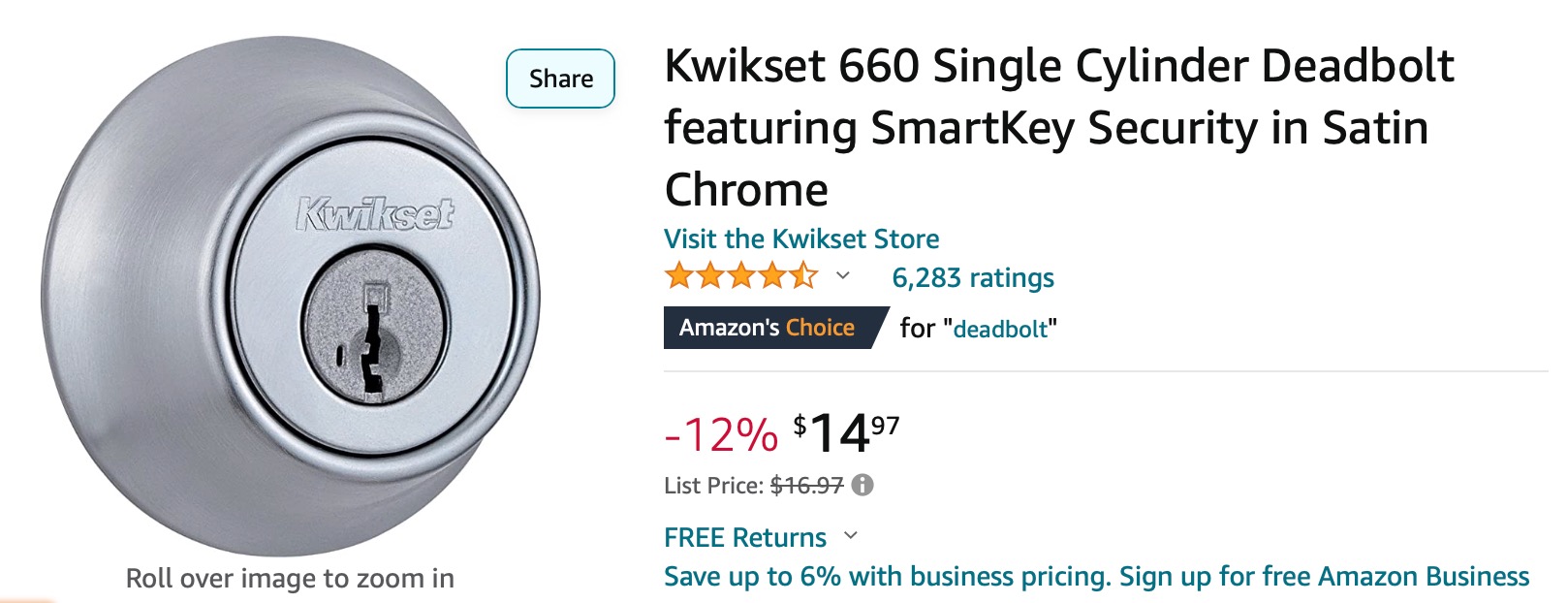The width and height of the screenshot is (1568, 603).
Task: Click the $14.97 price
Action: tap(846, 432)
